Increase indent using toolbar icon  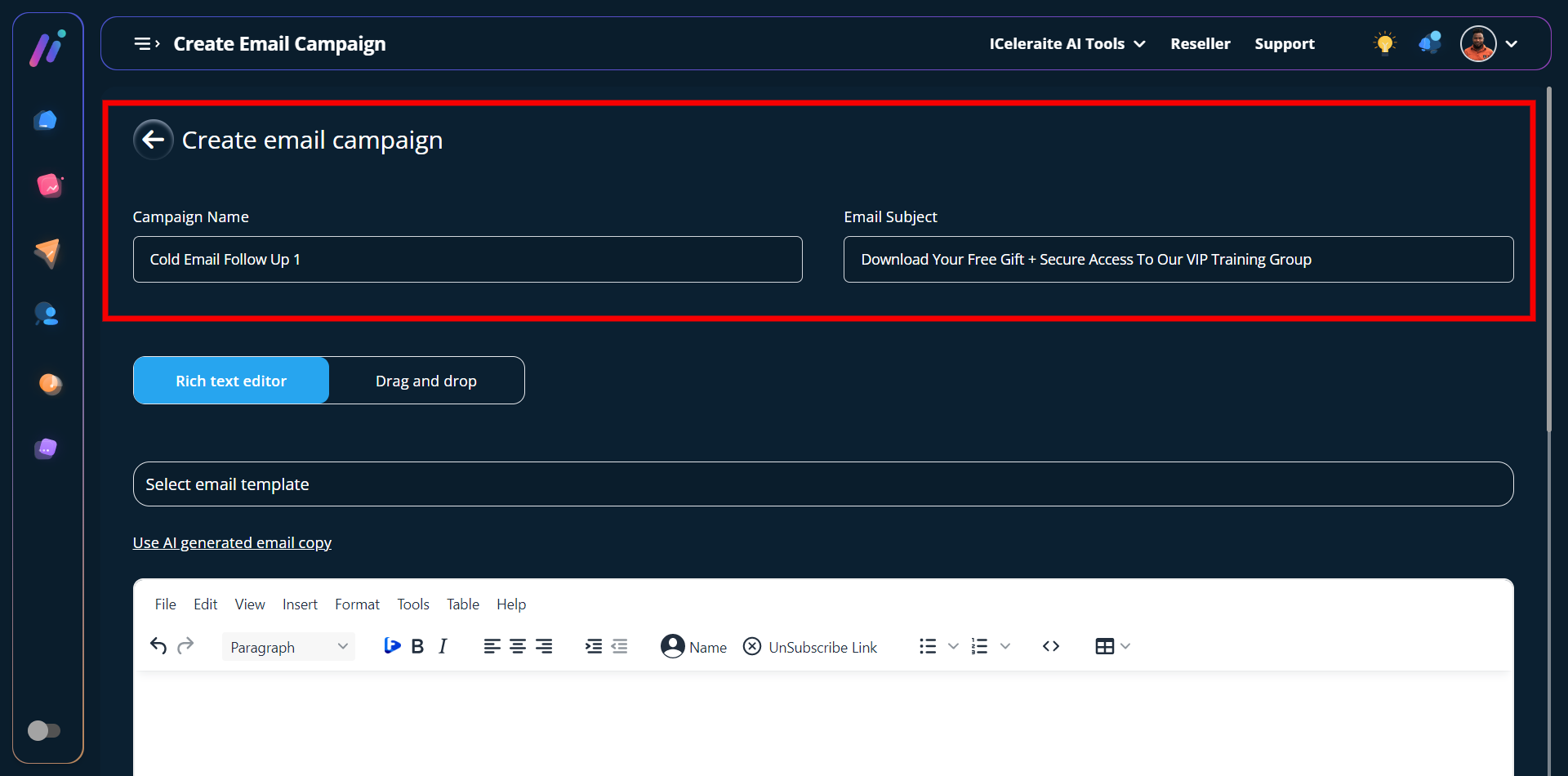[594, 647]
